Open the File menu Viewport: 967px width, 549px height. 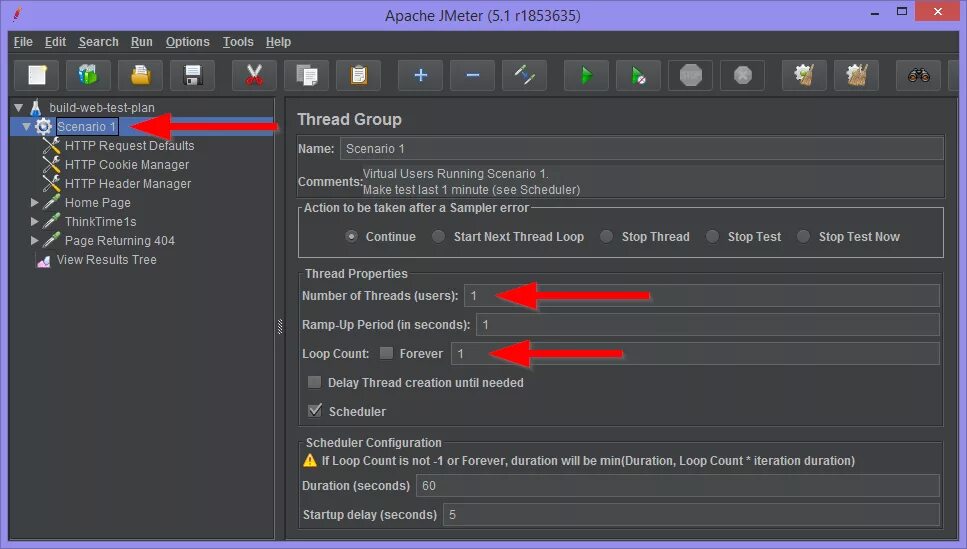(23, 42)
